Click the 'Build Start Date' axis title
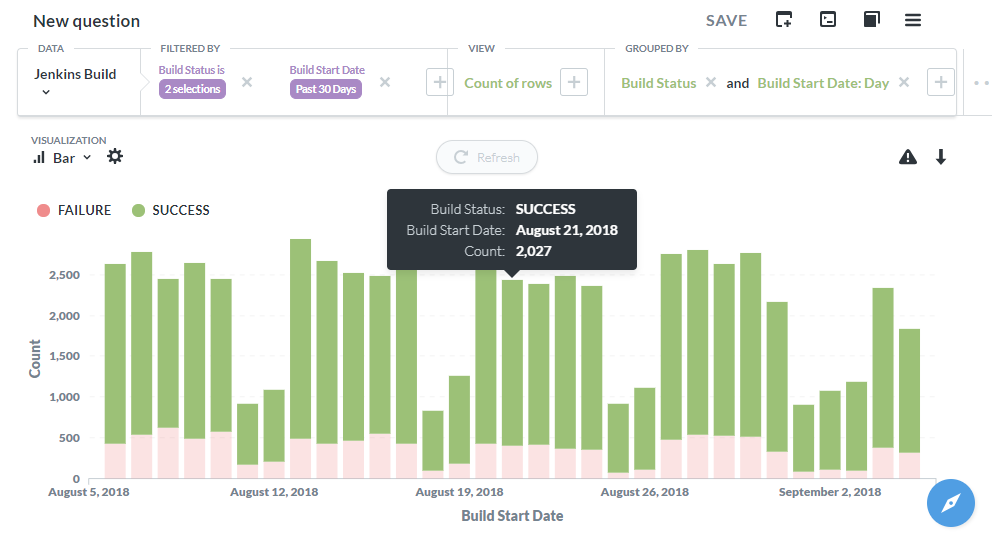992x549 pixels. tap(512, 516)
